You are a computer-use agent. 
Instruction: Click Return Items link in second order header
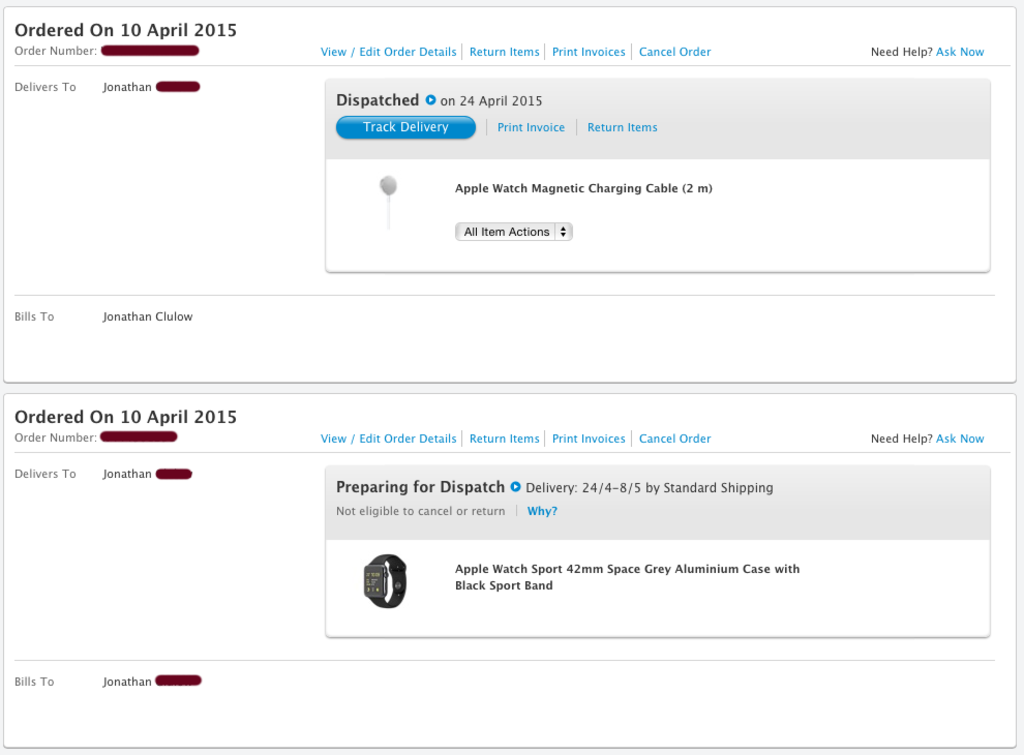point(504,439)
